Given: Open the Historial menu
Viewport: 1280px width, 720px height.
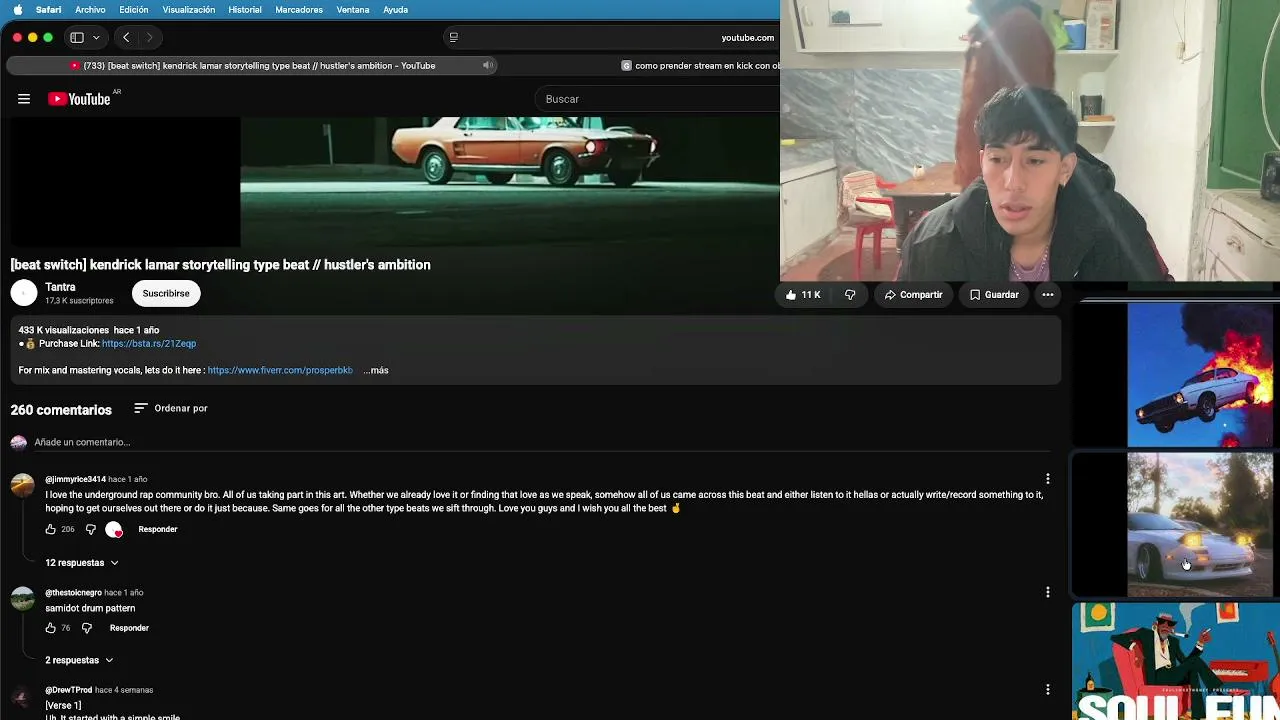Looking at the screenshot, I should 245,9.
